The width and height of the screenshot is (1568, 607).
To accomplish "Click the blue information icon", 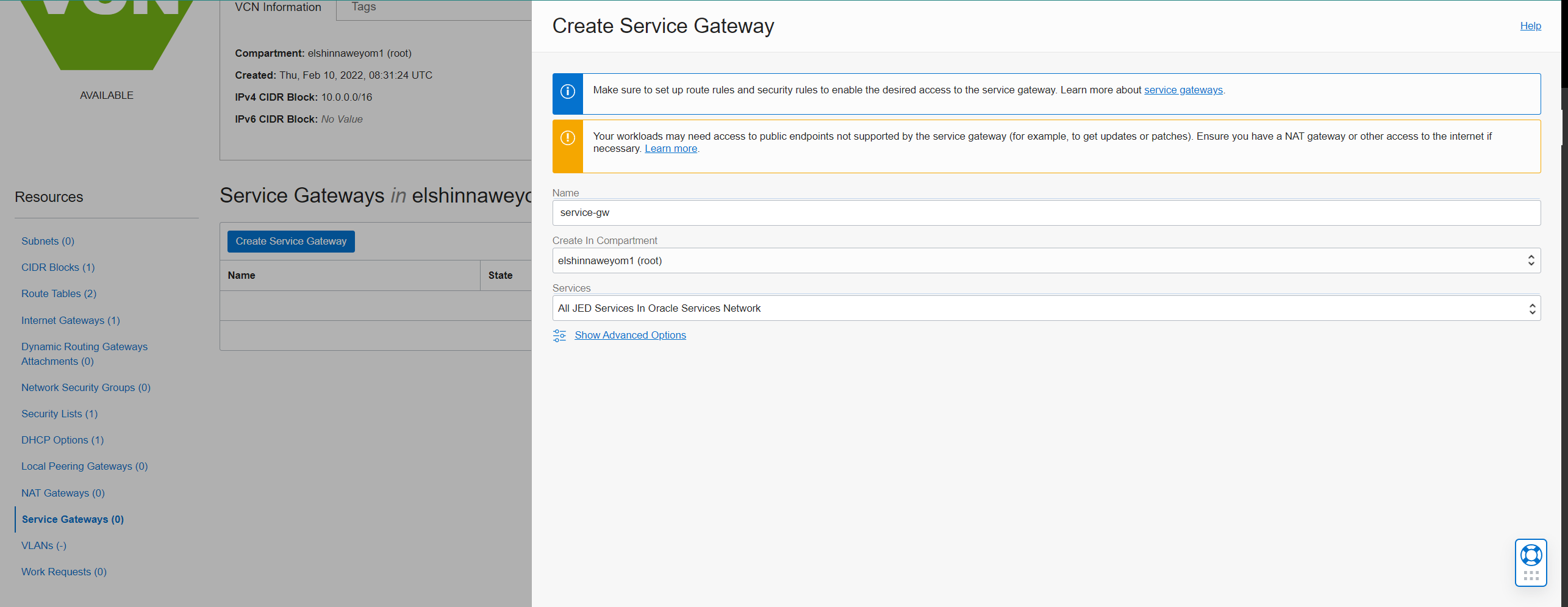I will pyautogui.click(x=567, y=93).
